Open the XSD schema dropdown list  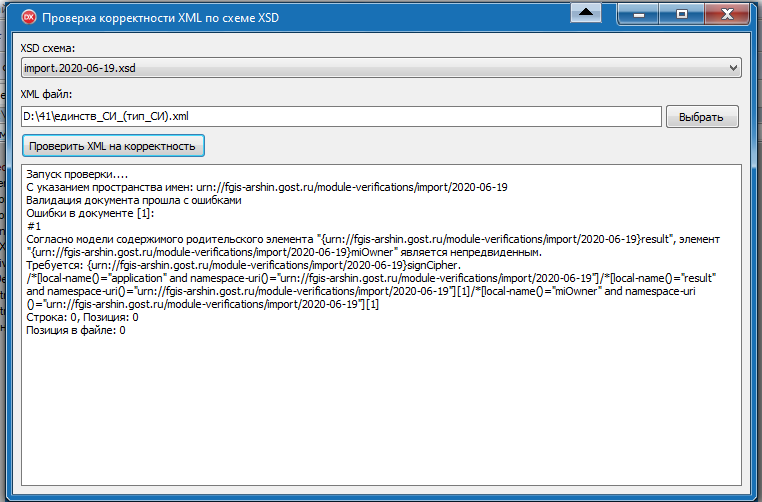[x=380, y=68]
